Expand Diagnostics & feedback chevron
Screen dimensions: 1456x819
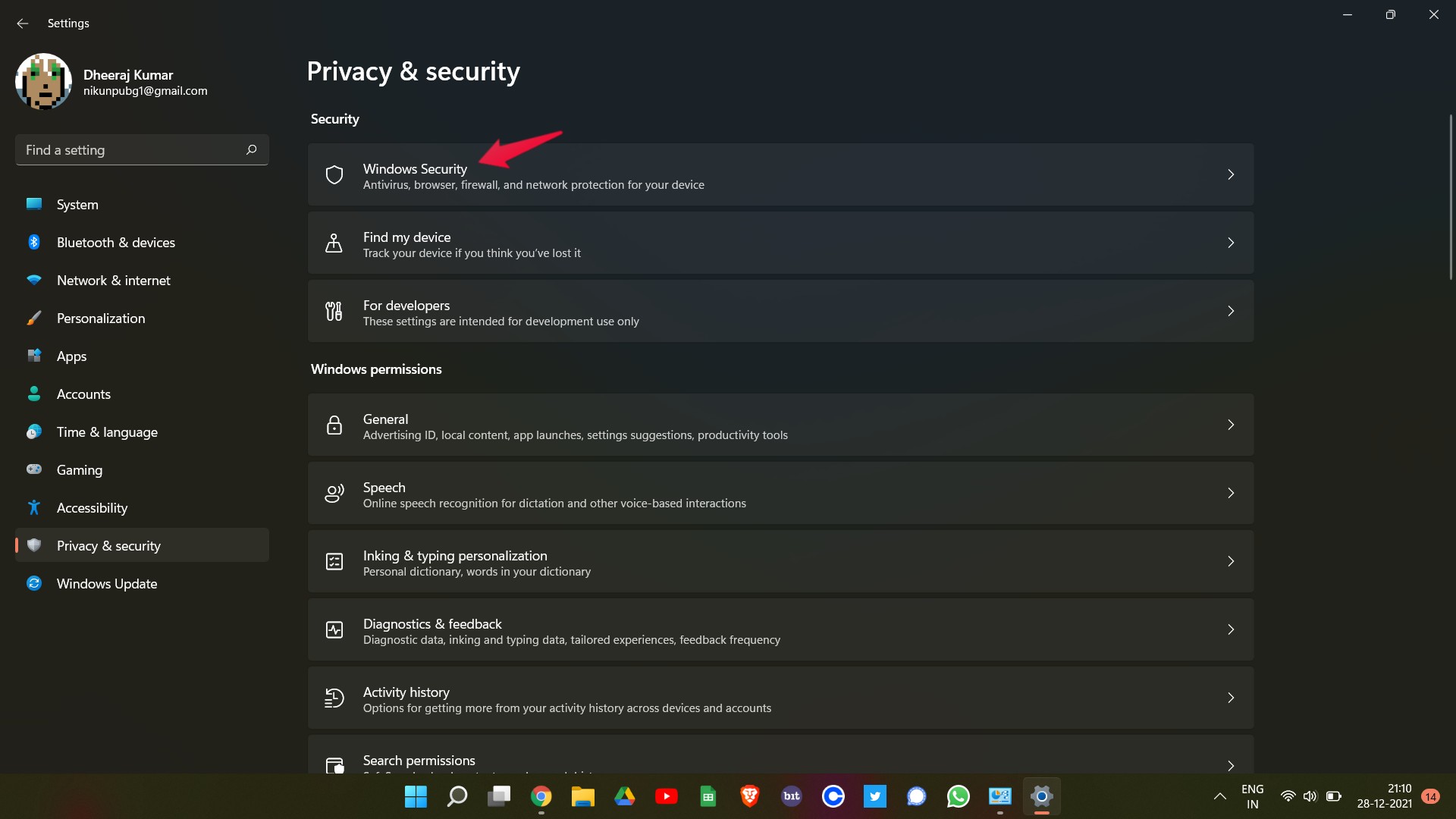[x=1231, y=629]
